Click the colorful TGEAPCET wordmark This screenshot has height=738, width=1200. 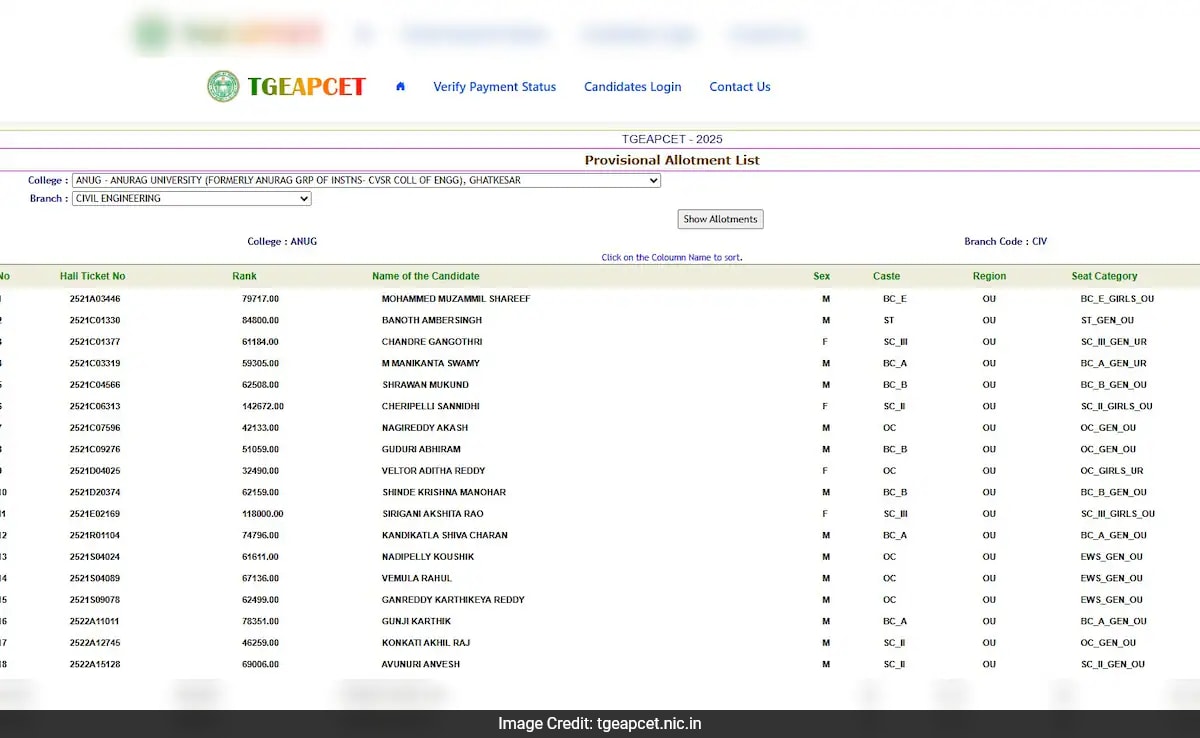(x=304, y=86)
